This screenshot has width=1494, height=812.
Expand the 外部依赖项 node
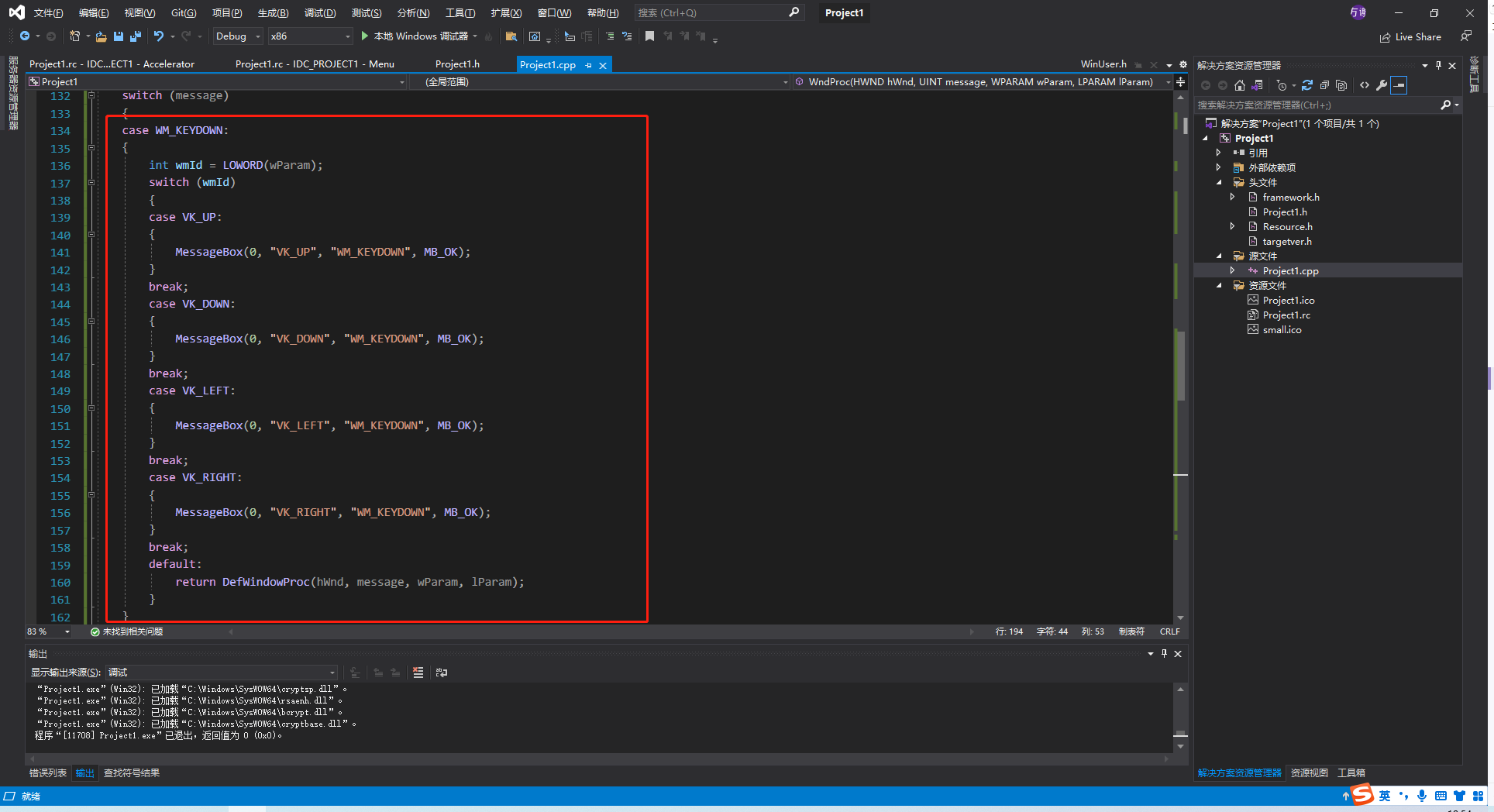[x=1219, y=168]
